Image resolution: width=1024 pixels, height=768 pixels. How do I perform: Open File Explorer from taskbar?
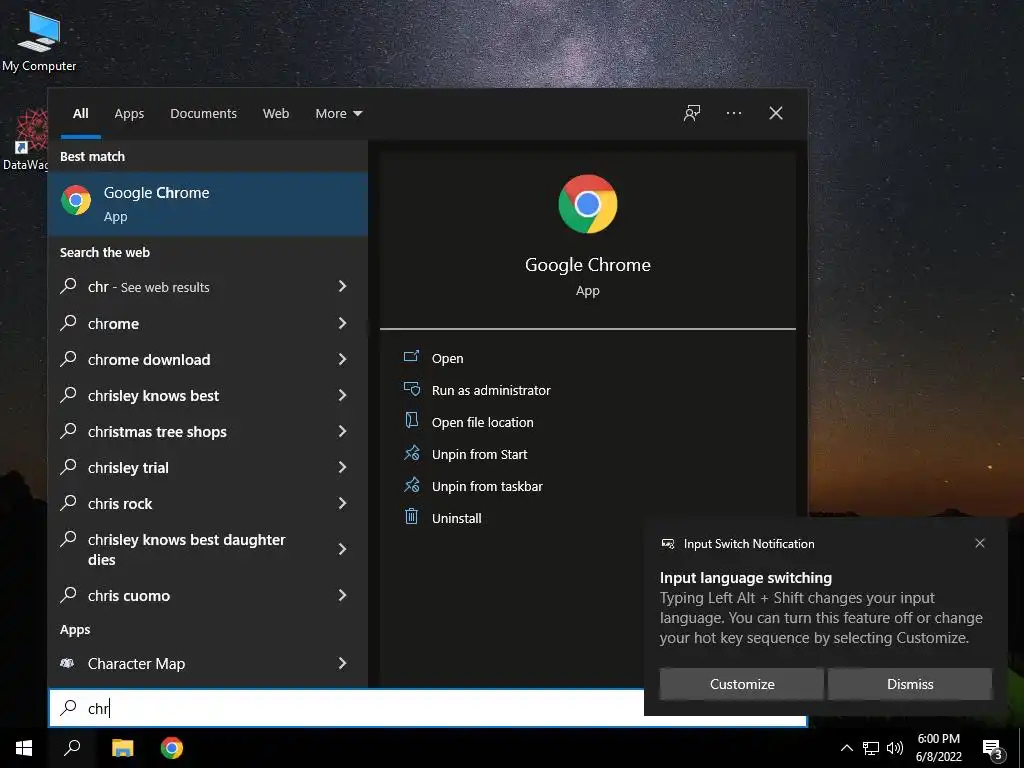click(122, 748)
